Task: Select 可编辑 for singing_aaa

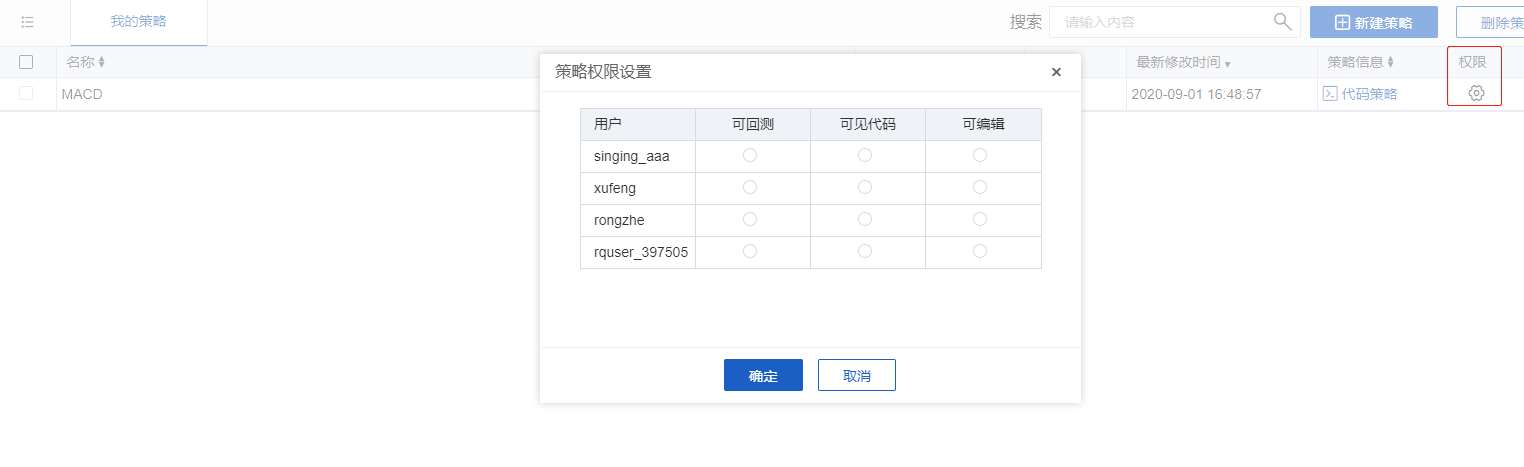Action: [980, 155]
